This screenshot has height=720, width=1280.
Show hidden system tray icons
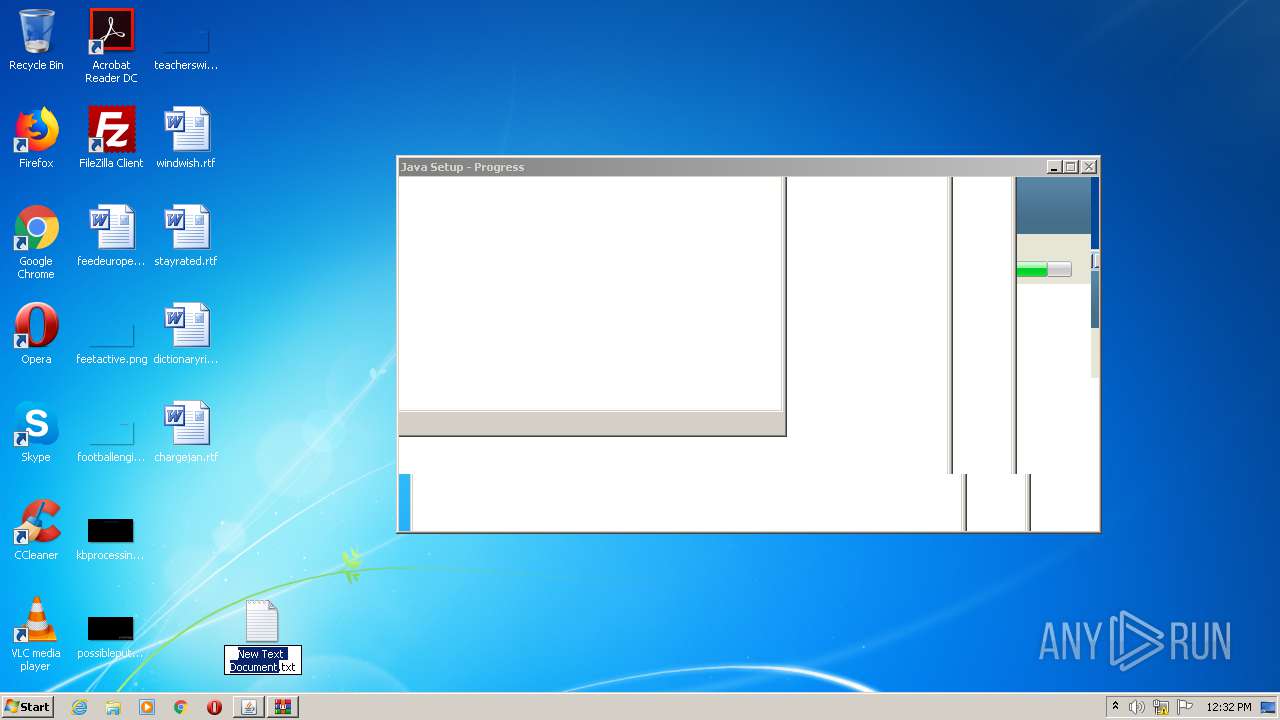(x=1115, y=707)
